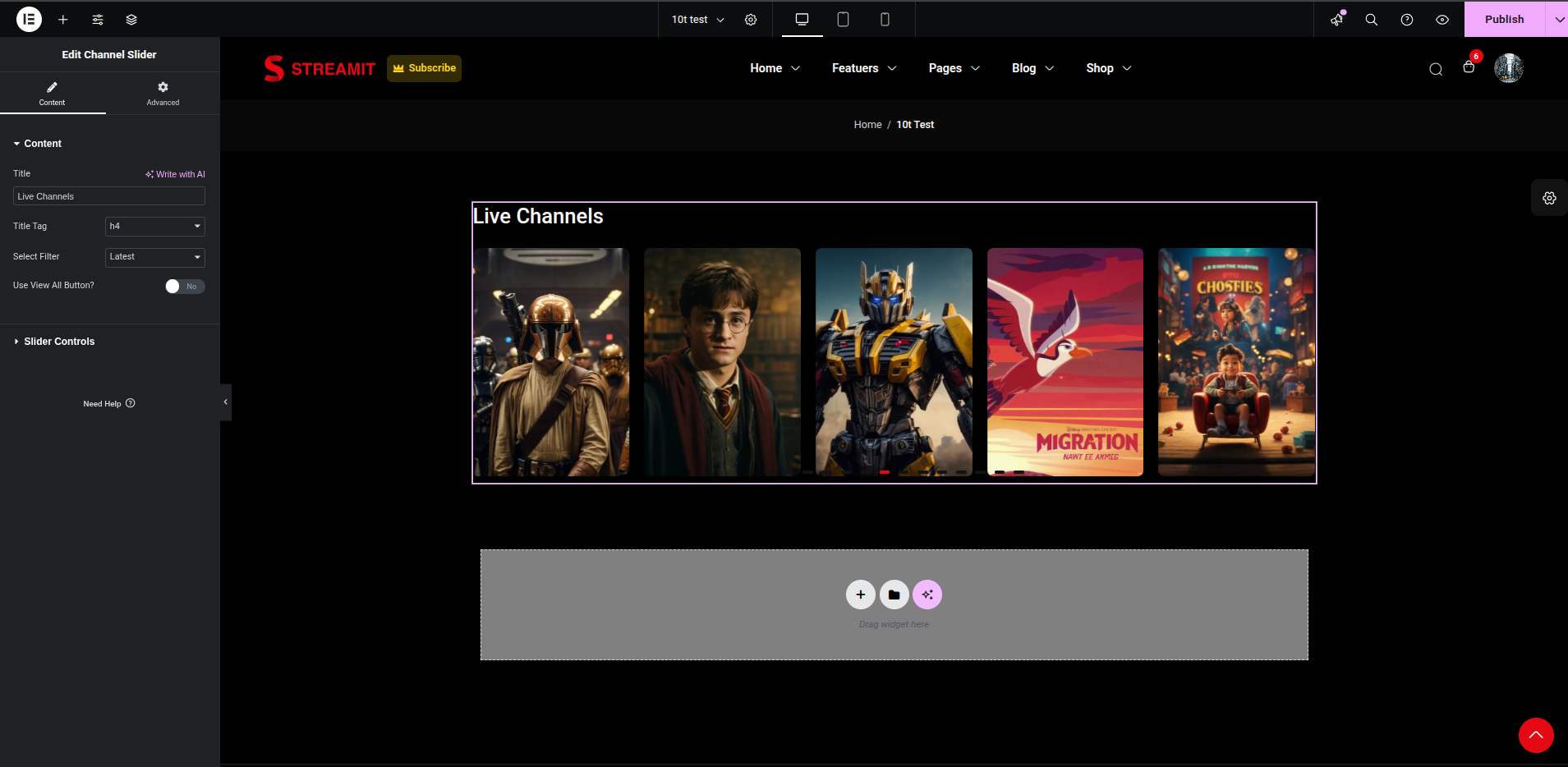
Task: Open the floating settings gear
Action: [1549, 198]
